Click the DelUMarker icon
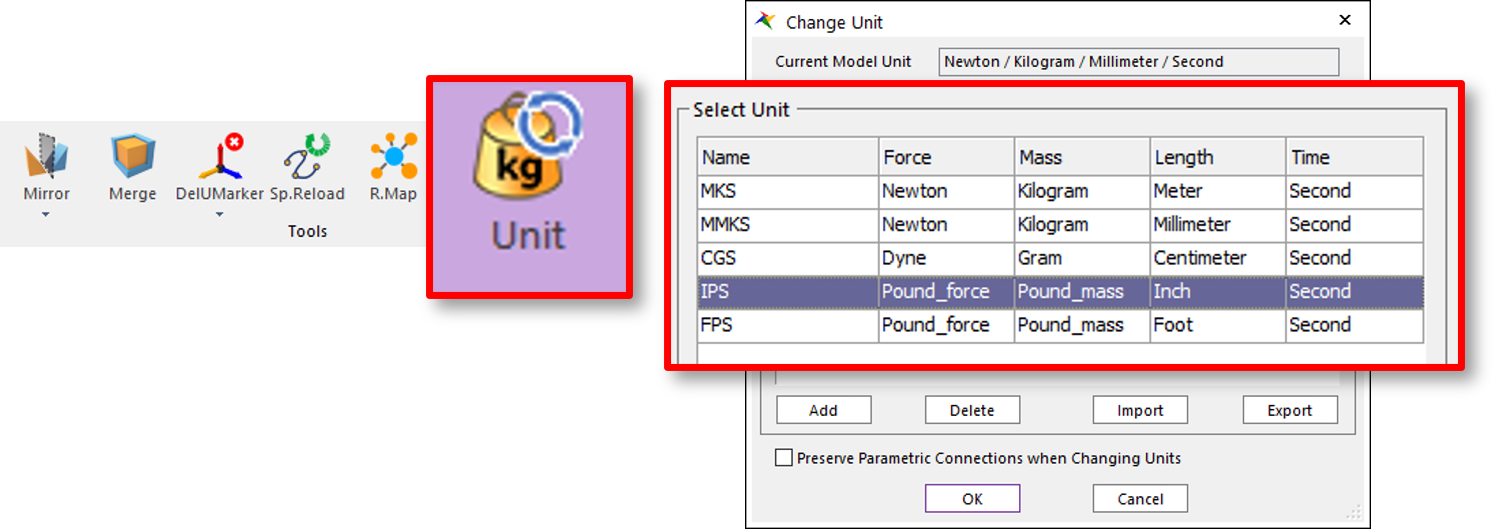This screenshot has width=1493, height=529. tap(219, 159)
